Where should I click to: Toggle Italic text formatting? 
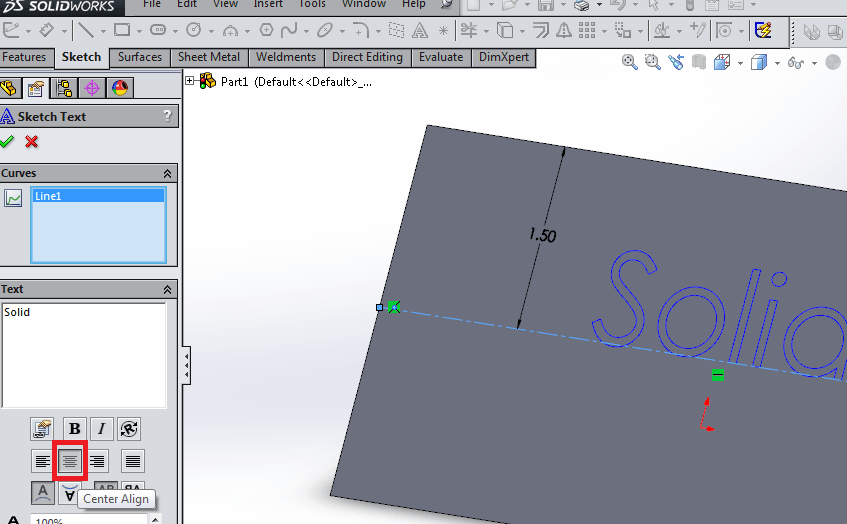pyautogui.click(x=101, y=429)
